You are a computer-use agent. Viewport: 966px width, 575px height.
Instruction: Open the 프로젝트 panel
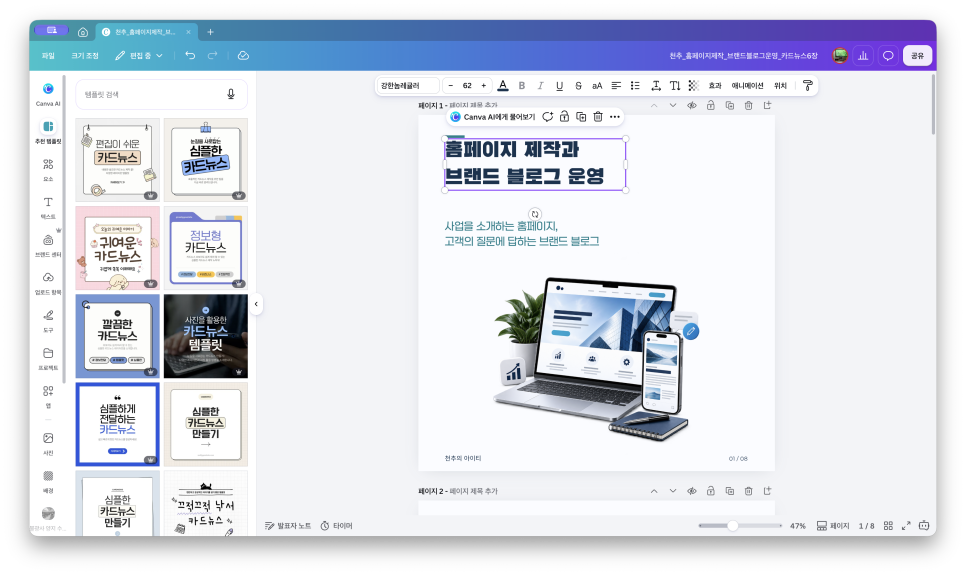click(48, 358)
